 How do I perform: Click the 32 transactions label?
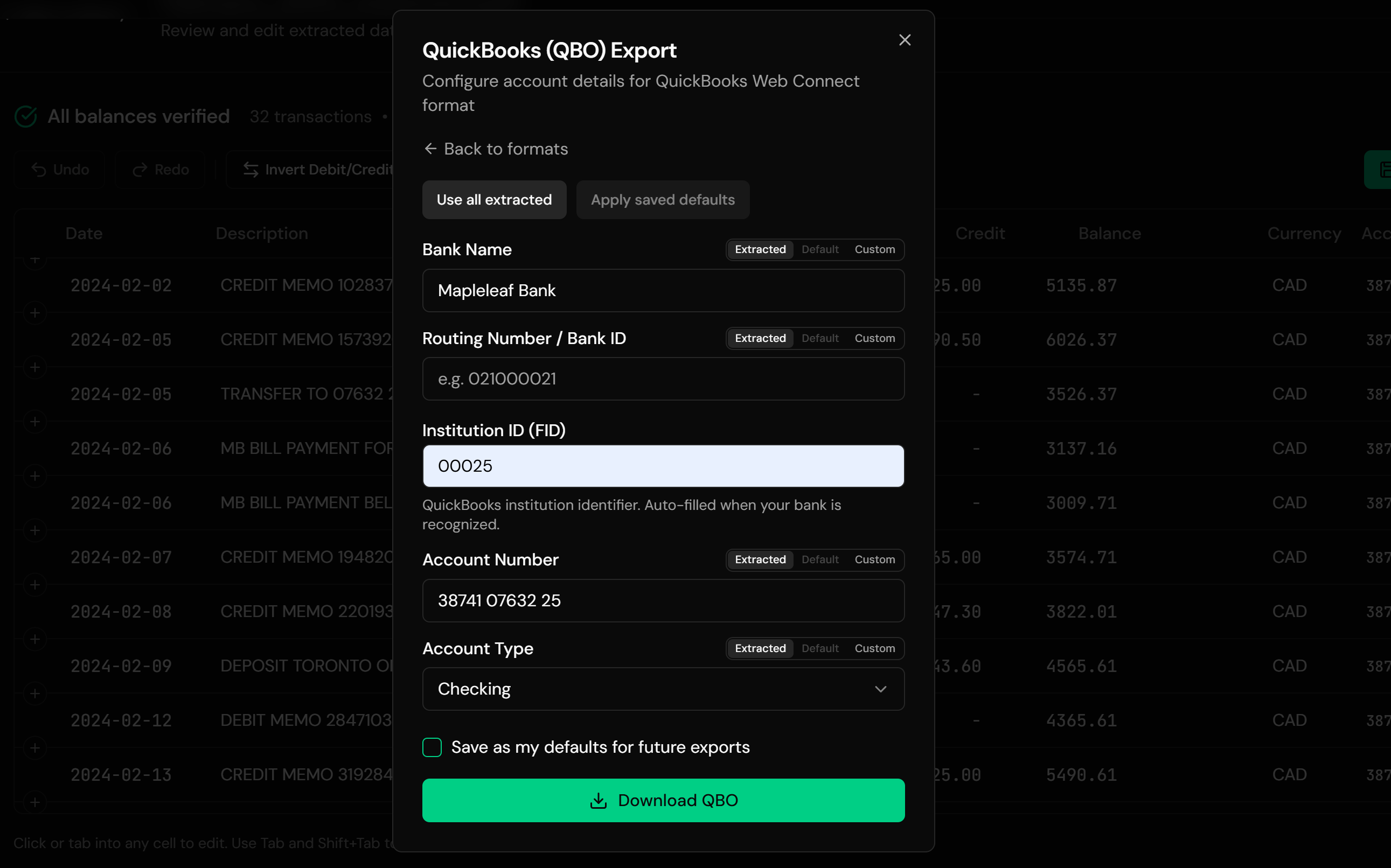point(310,116)
